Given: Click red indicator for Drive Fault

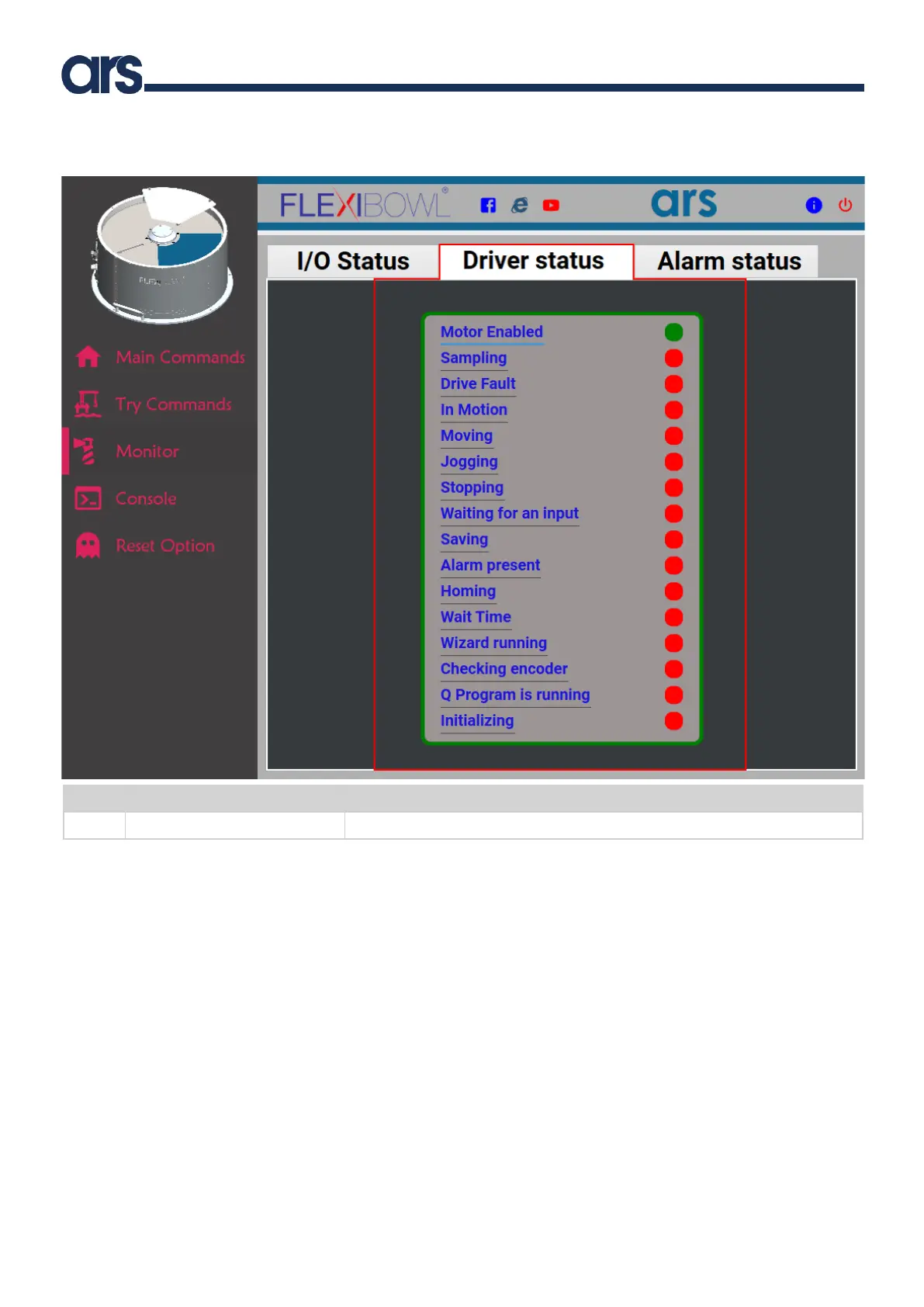Looking at the screenshot, I should point(673,384).
